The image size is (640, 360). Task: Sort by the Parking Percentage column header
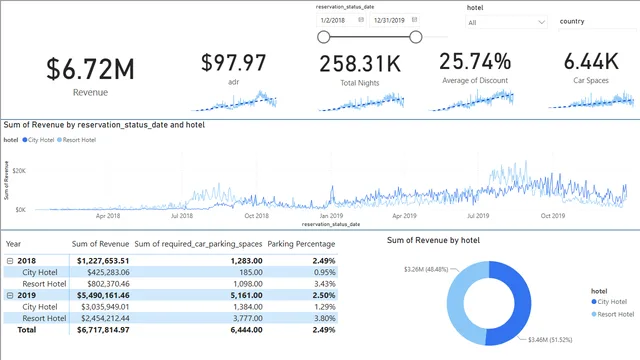301,244
